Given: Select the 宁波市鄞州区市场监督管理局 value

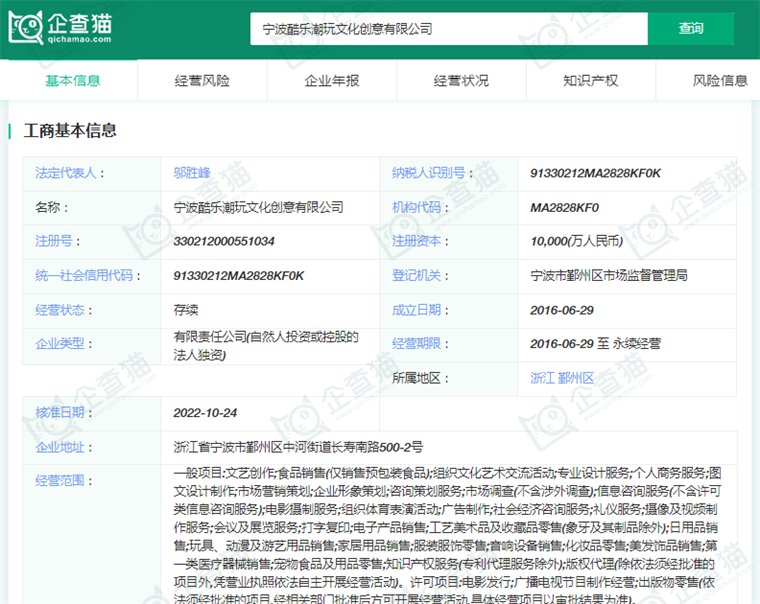Looking at the screenshot, I should [x=609, y=275].
